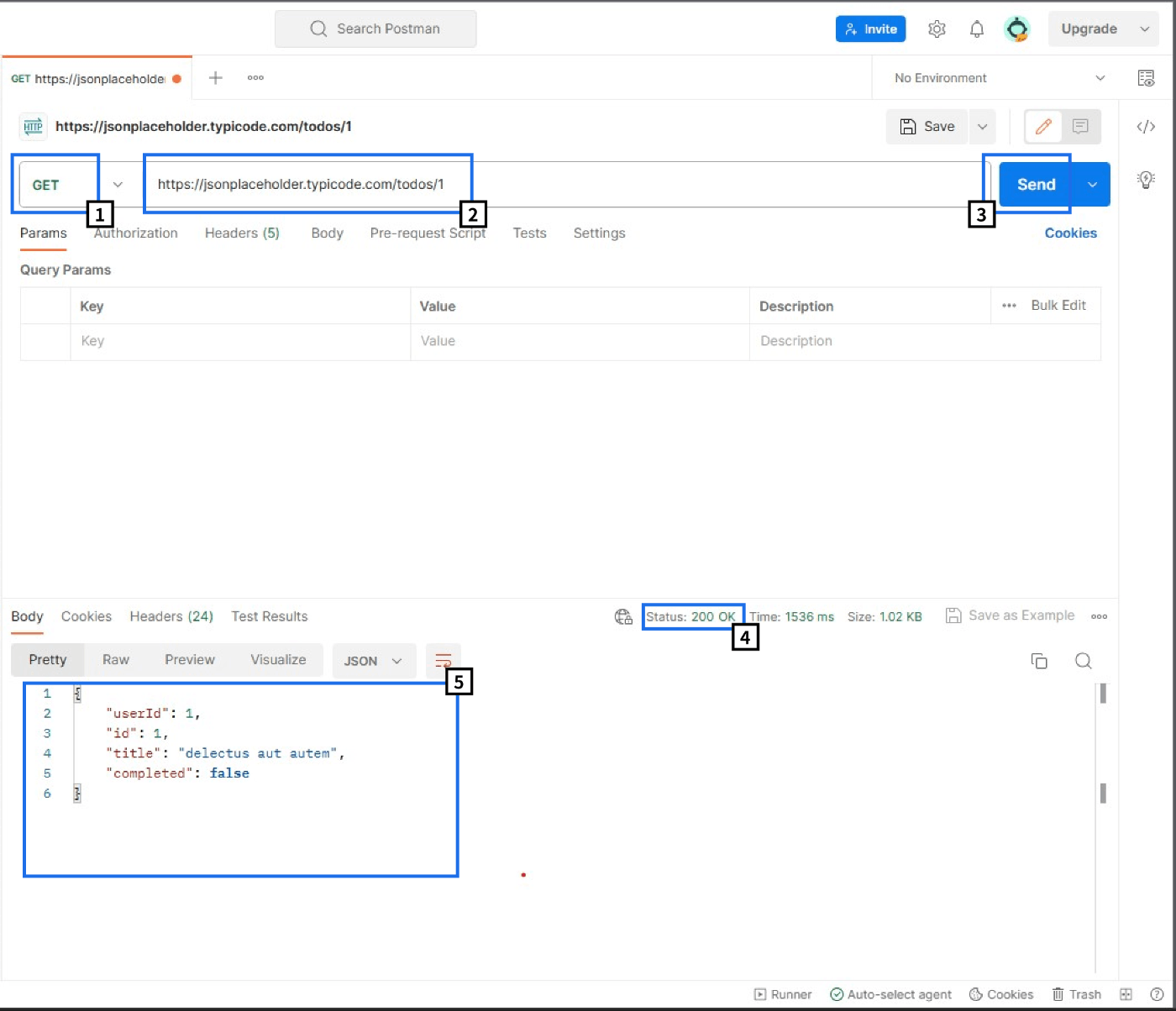This screenshot has width=1176, height=1011.
Task: Open the request Settings tab
Action: tap(599, 233)
